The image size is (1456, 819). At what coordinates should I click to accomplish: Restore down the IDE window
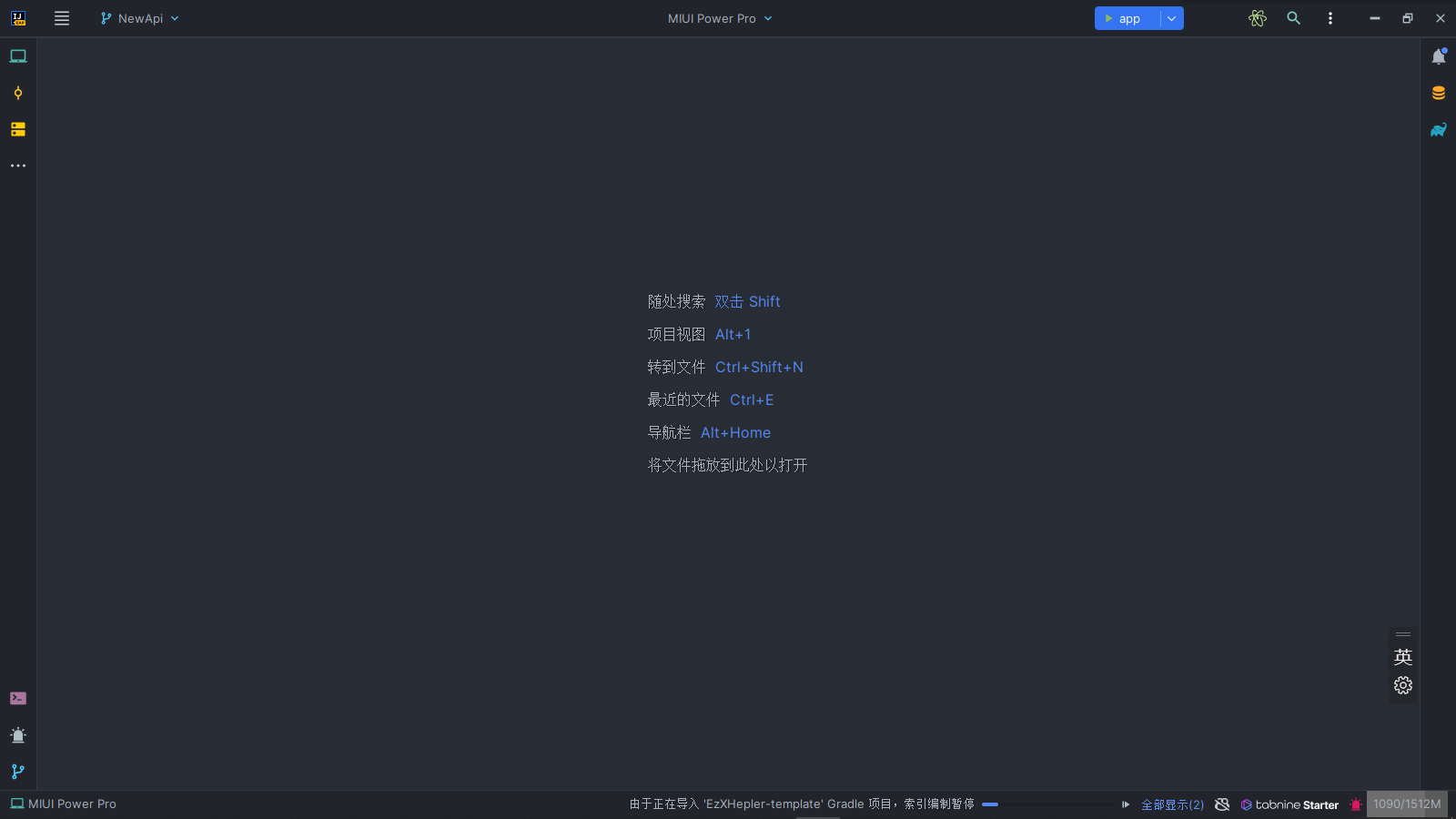1408,18
